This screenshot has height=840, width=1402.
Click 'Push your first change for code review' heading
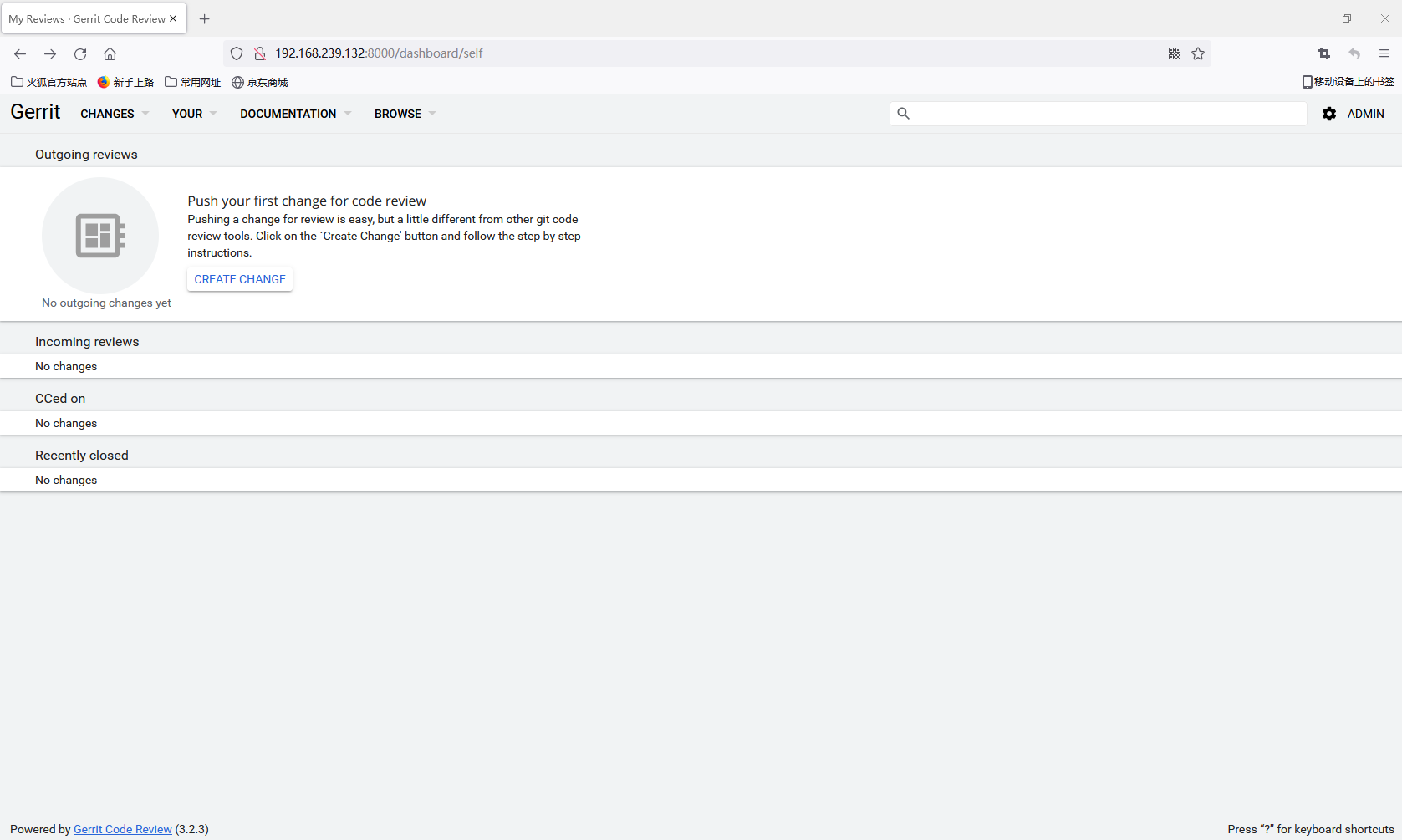307,201
